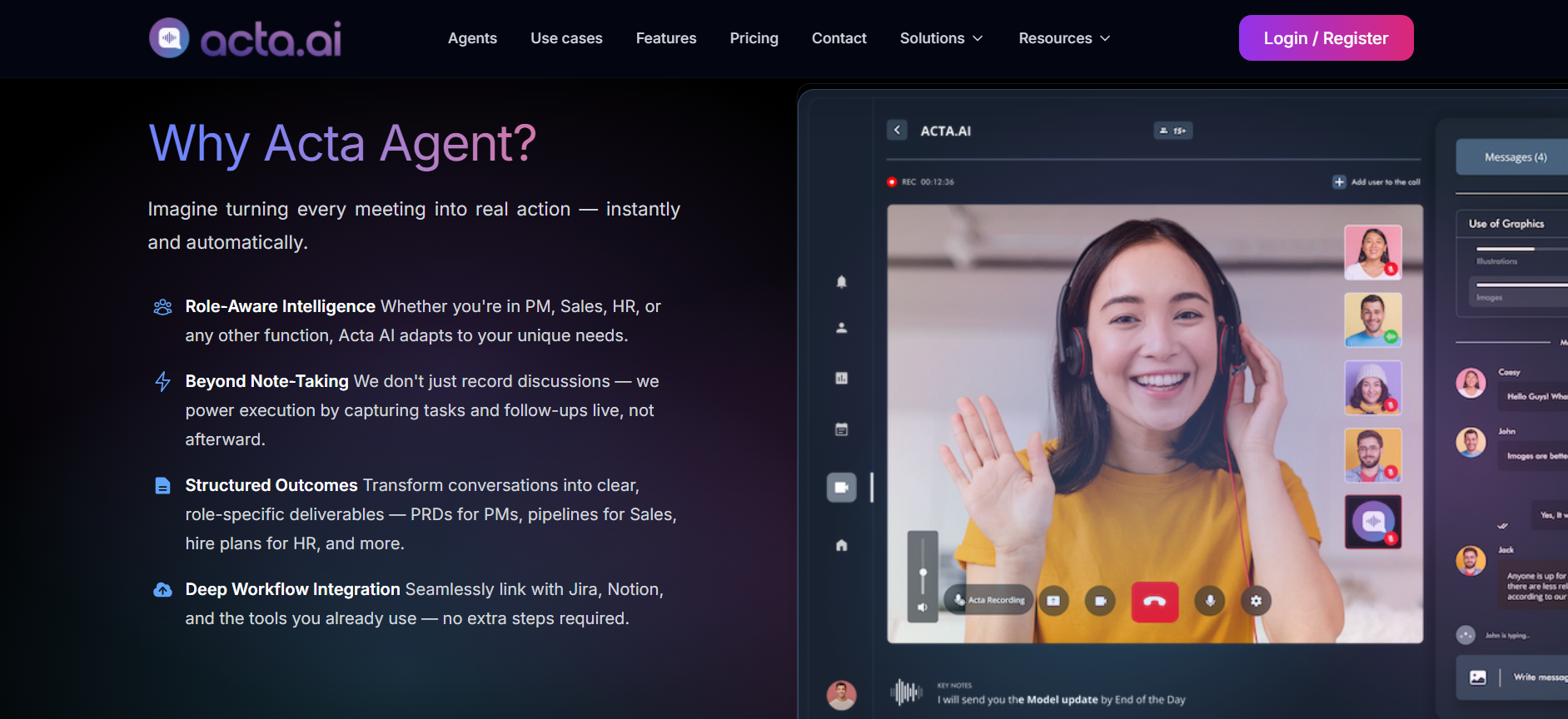This screenshot has width=1568, height=719.
Task: Select the Acta agent participant thumbnail
Action: (1373, 522)
